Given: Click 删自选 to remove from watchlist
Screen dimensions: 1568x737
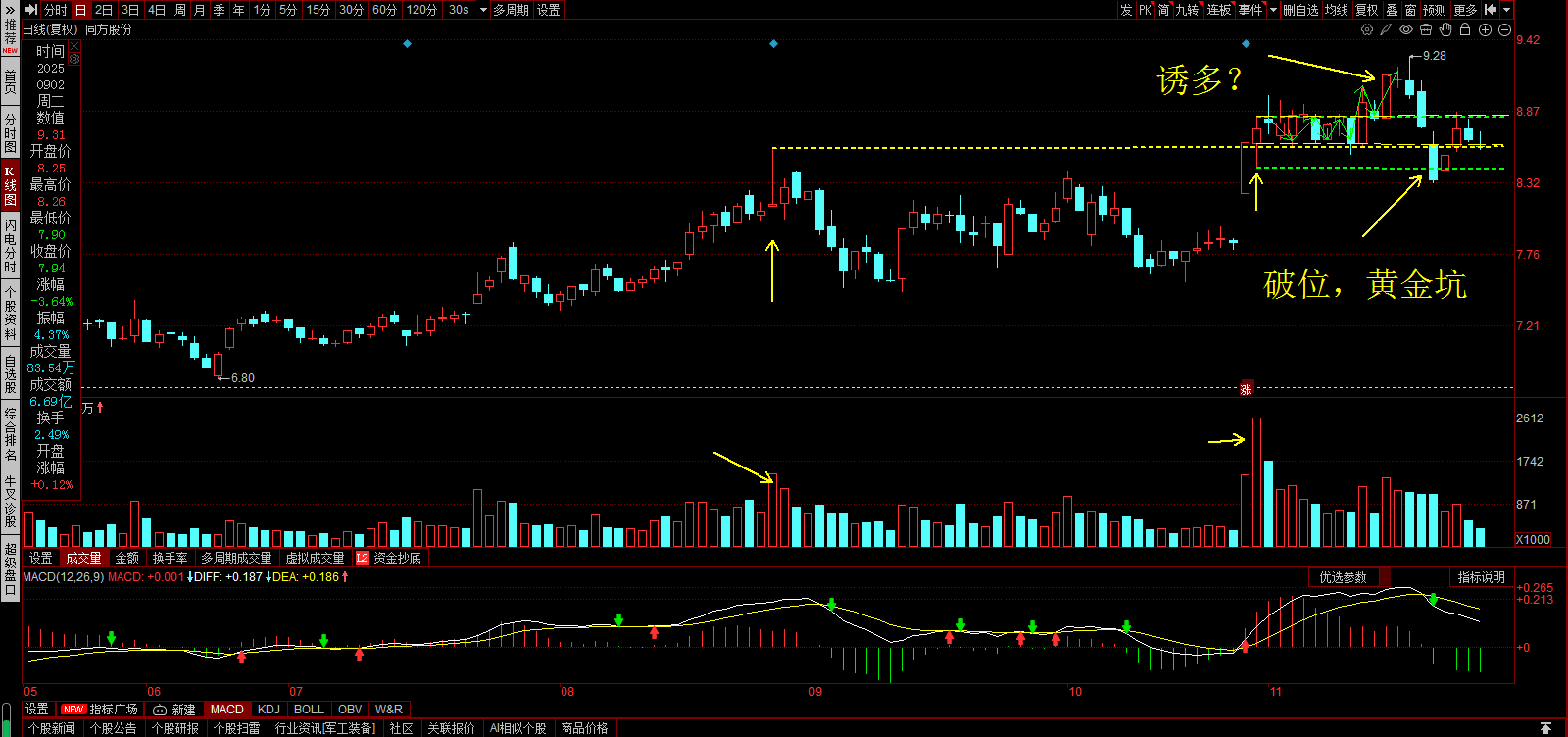Looking at the screenshot, I should pyautogui.click(x=1300, y=10).
